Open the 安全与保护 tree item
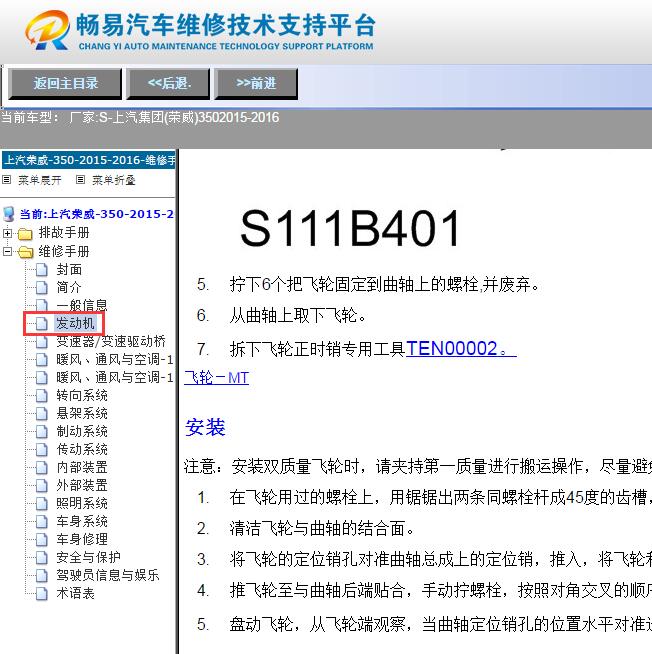This screenshot has height=654, width=652. (88, 557)
